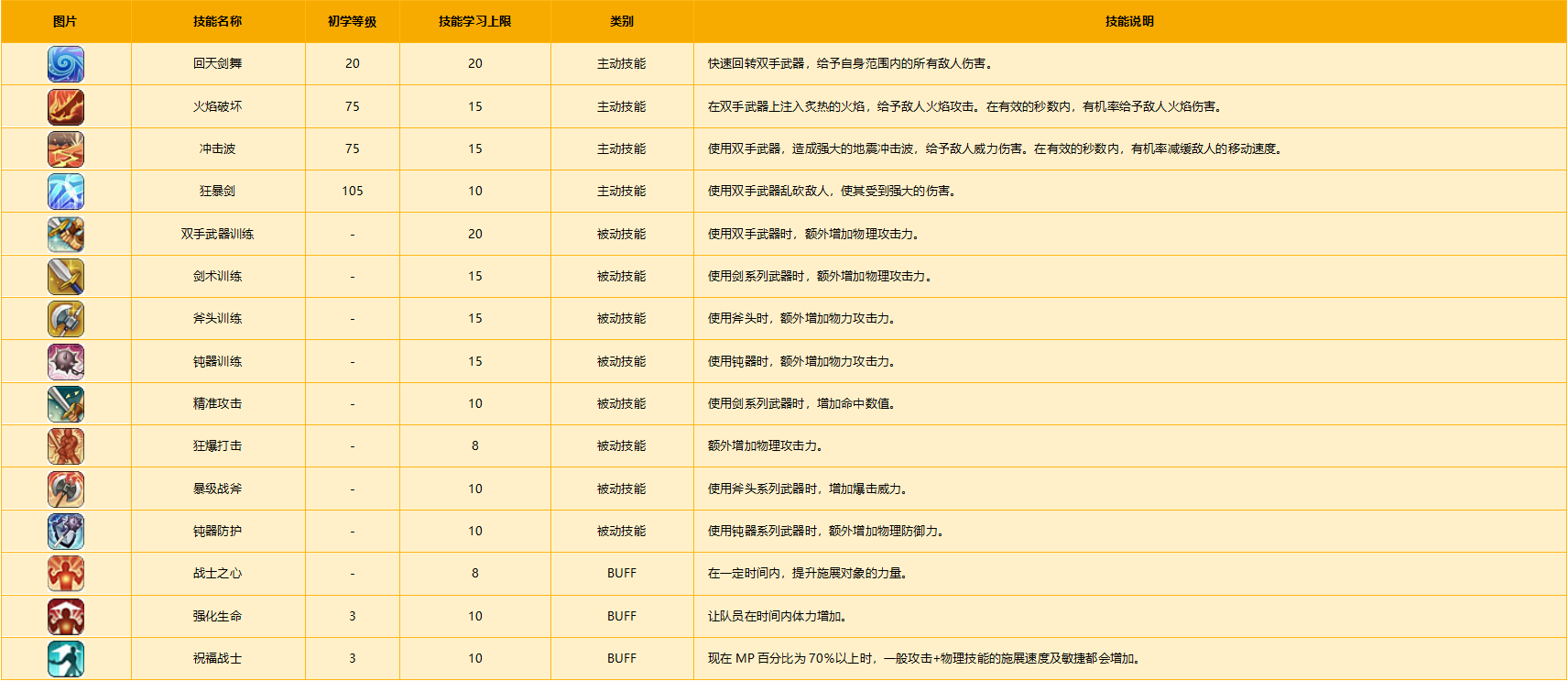
Task: Click the 精准攻击 skill icon
Action: pos(66,404)
